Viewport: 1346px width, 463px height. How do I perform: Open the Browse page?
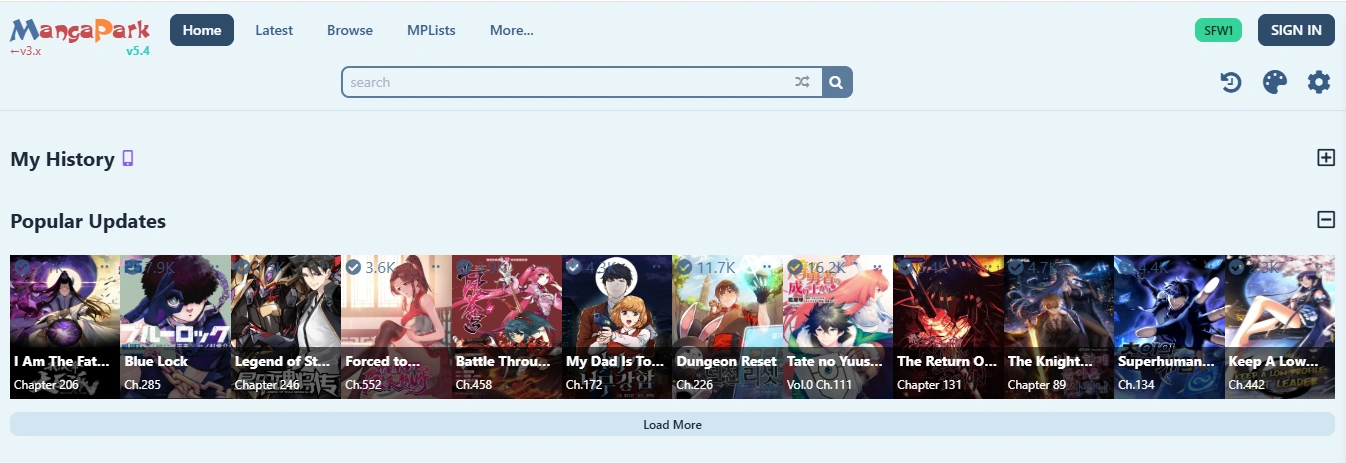point(350,30)
